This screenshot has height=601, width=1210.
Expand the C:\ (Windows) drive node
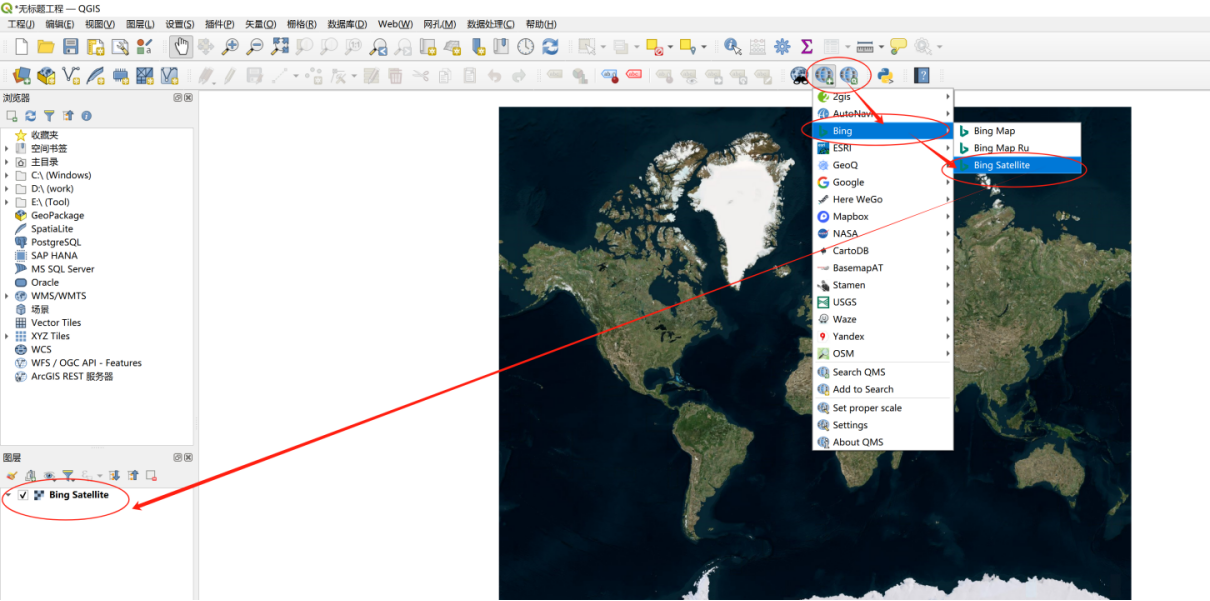point(6,175)
